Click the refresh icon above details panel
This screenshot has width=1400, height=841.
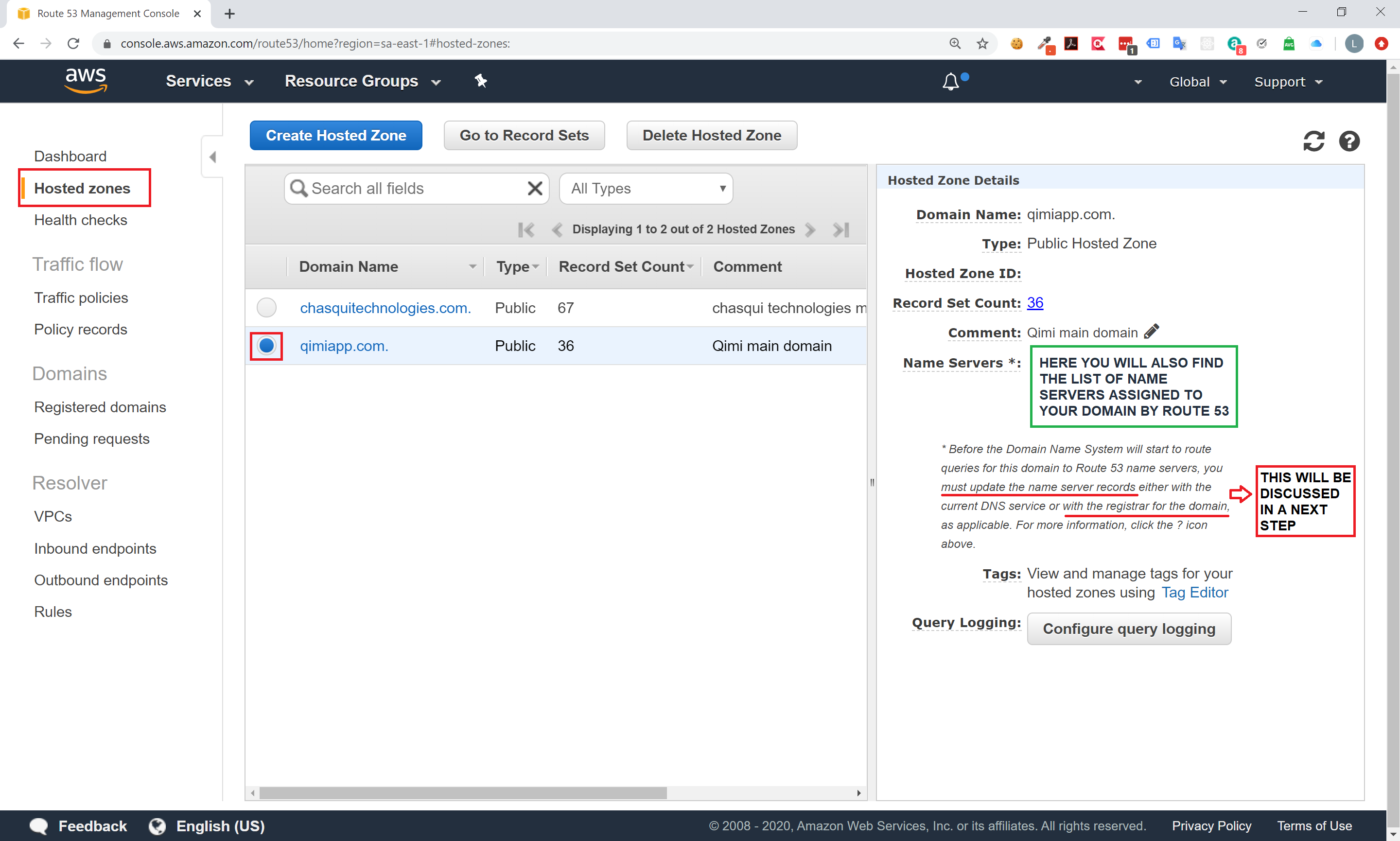pos(1313,141)
